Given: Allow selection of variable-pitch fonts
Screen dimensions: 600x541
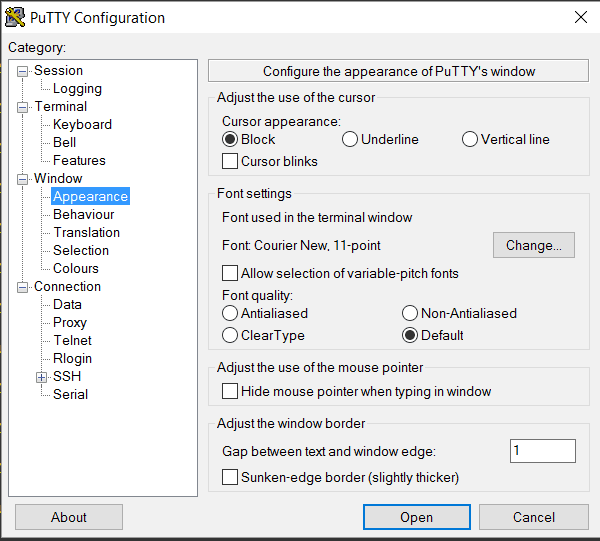Looking at the screenshot, I should point(230,273).
